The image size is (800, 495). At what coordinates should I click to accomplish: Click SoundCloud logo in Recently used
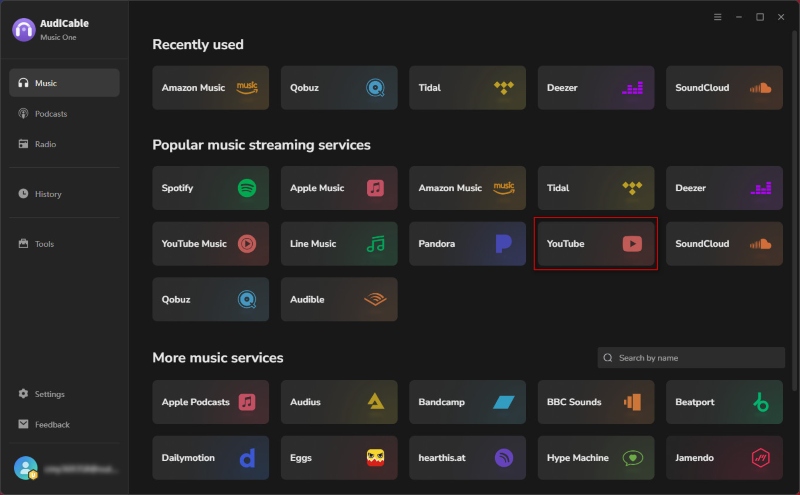[x=760, y=88]
